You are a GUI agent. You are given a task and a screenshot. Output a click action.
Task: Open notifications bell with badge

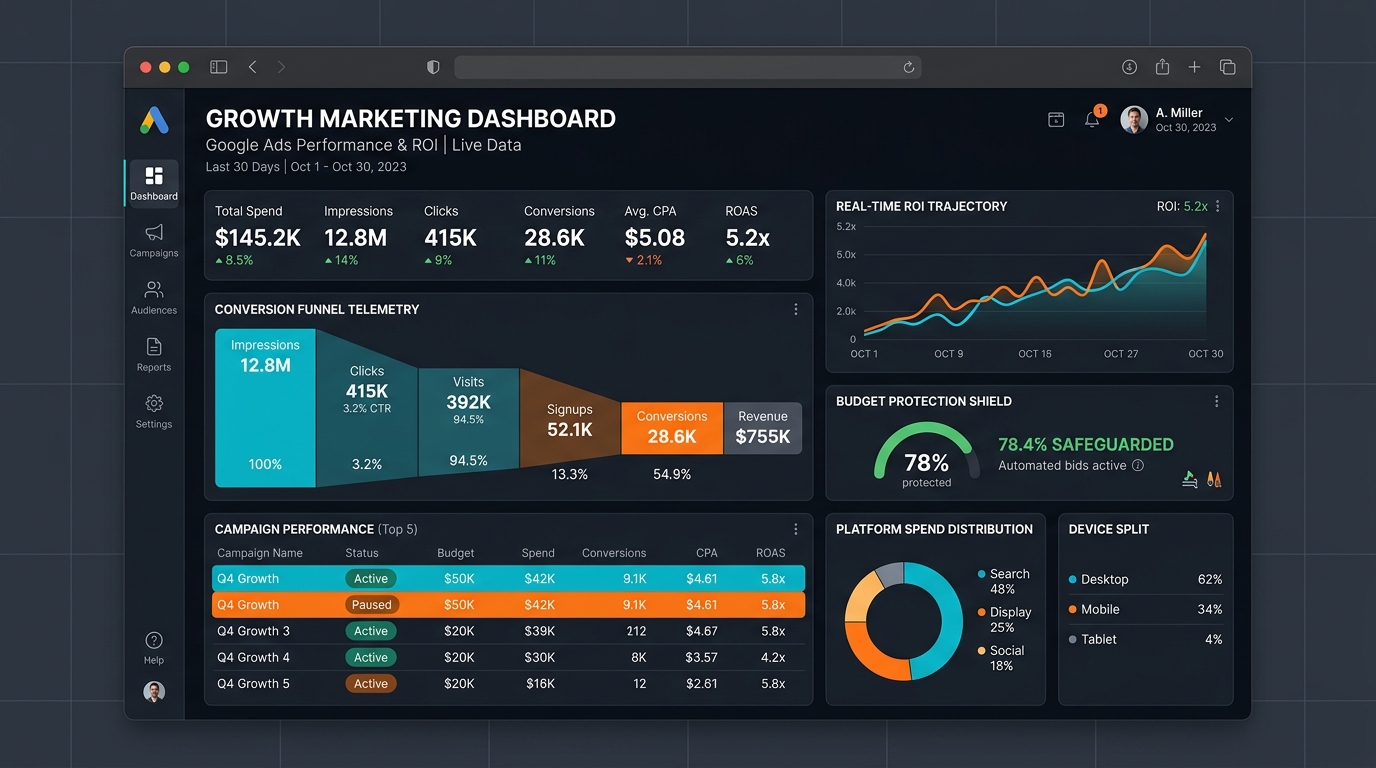click(1093, 119)
